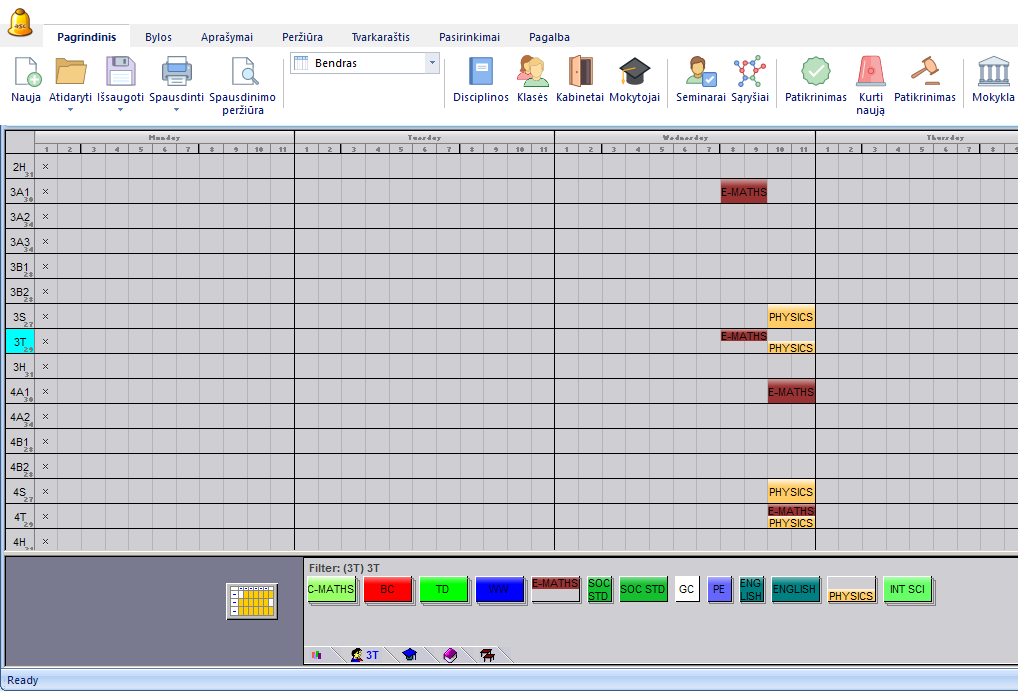The width and height of the screenshot is (1018, 691).
Task: Select the 4A1 class row header
Action: [x=20, y=391]
